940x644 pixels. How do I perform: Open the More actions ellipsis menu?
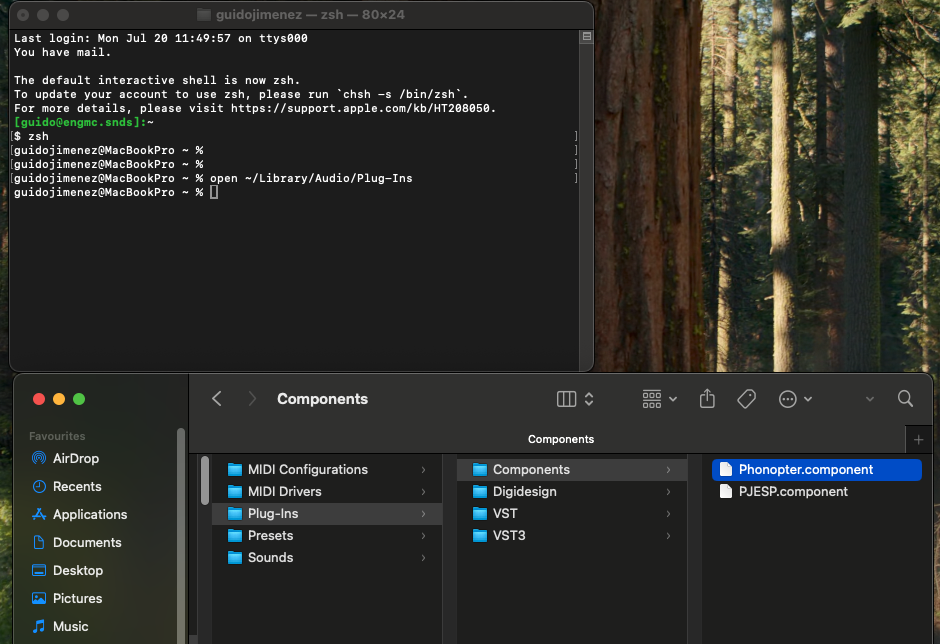tap(795, 399)
